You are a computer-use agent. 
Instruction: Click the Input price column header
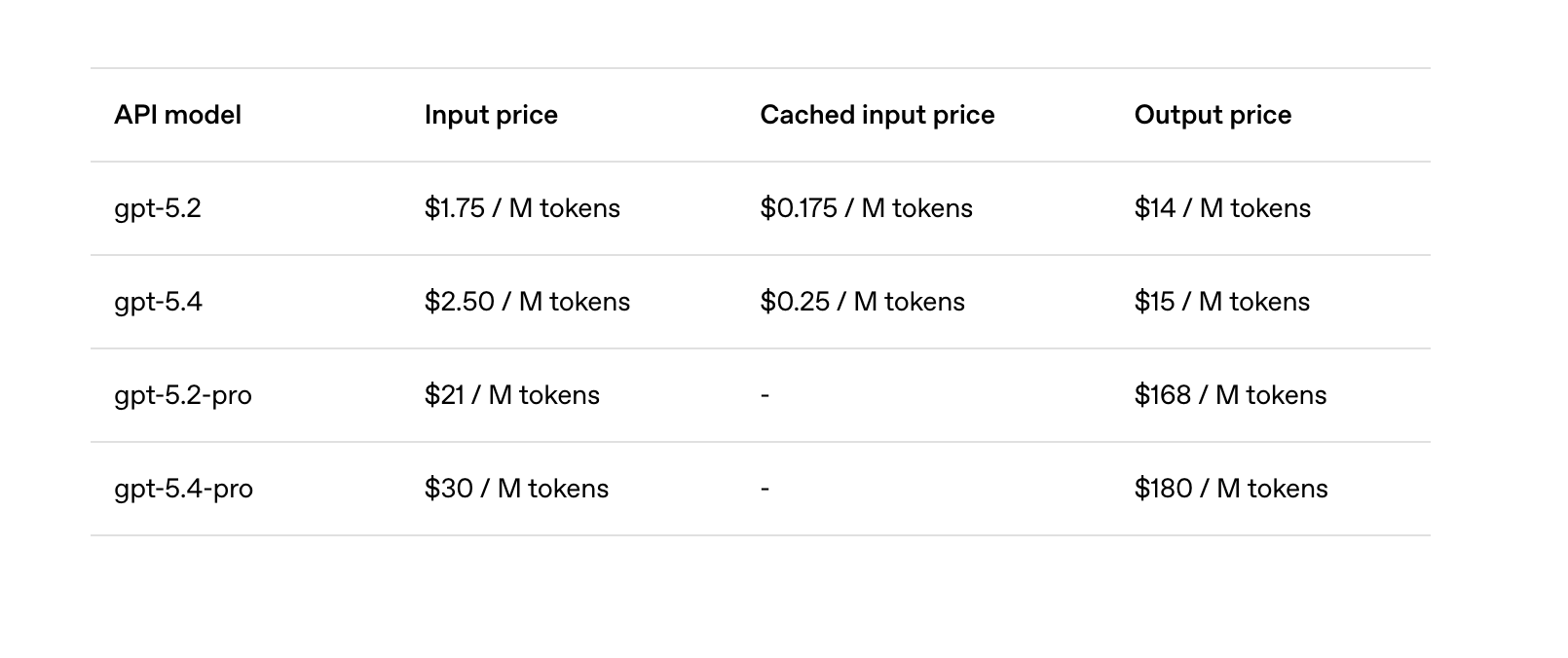click(x=491, y=115)
